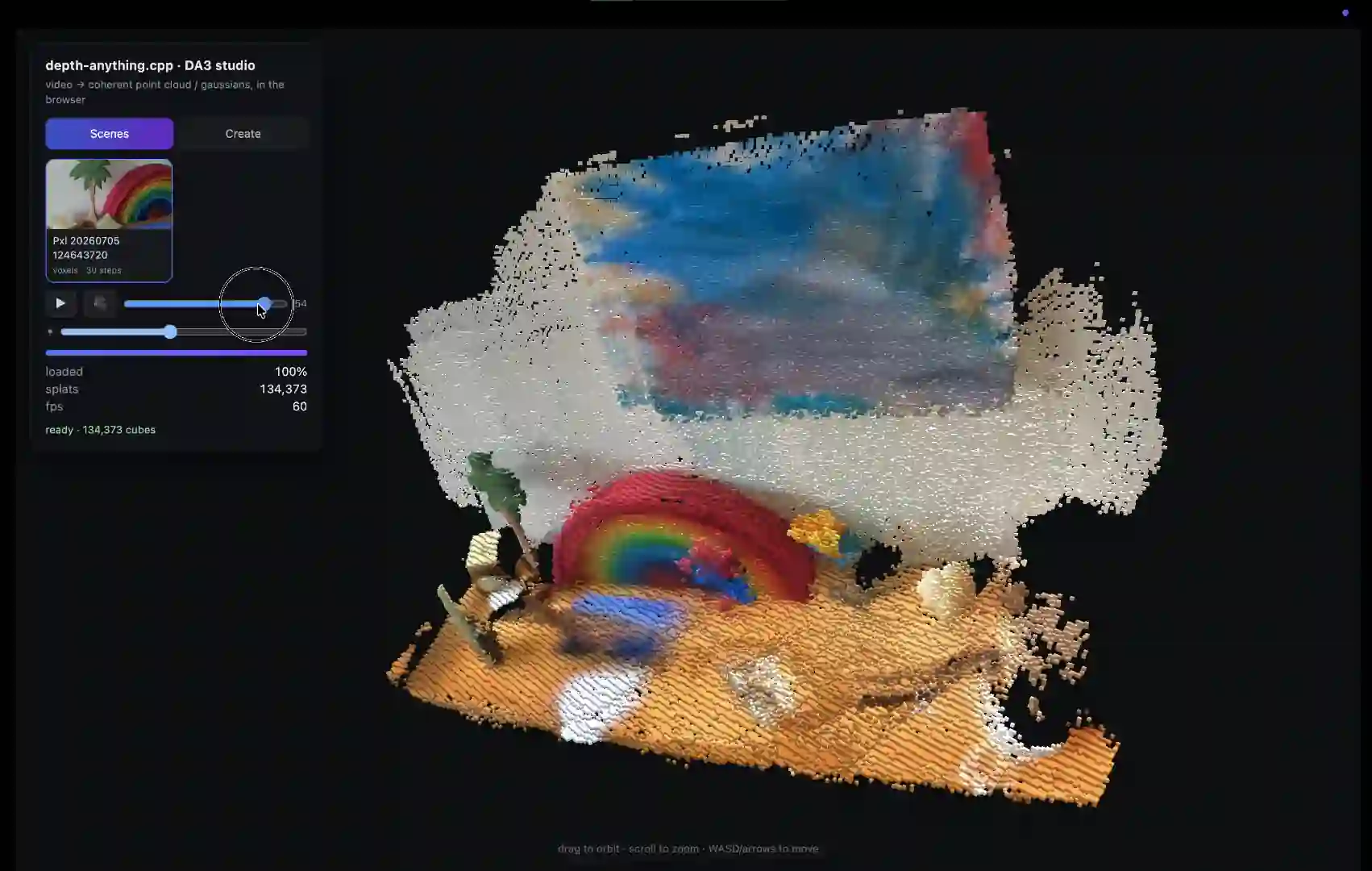The height and width of the screenshot is (871, 1372).
Task: Click the splats count 134,373
Action: click(283, 389)
